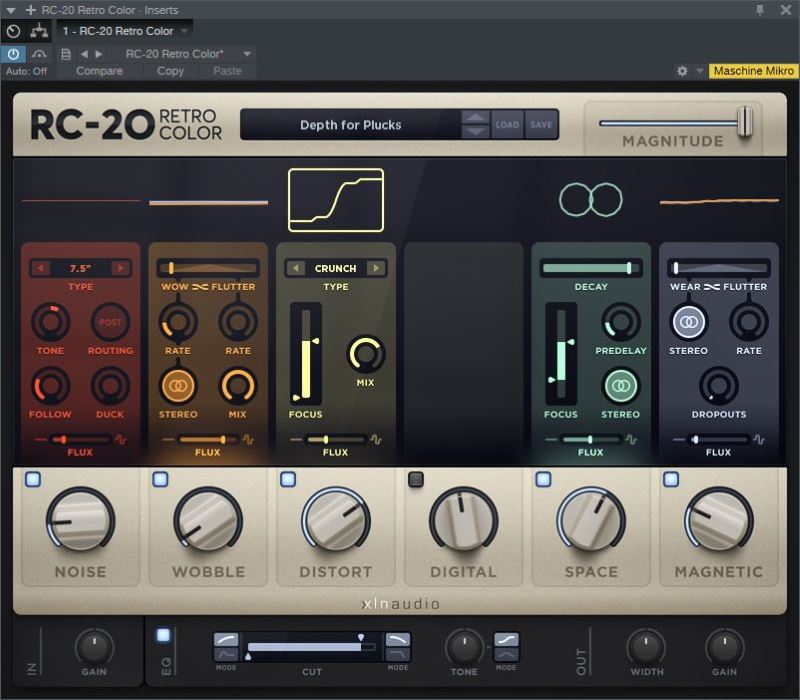The height and width of the screenshot is (700, 800).
Task: Open the sidechain routing icon
Action: point(39,31)
